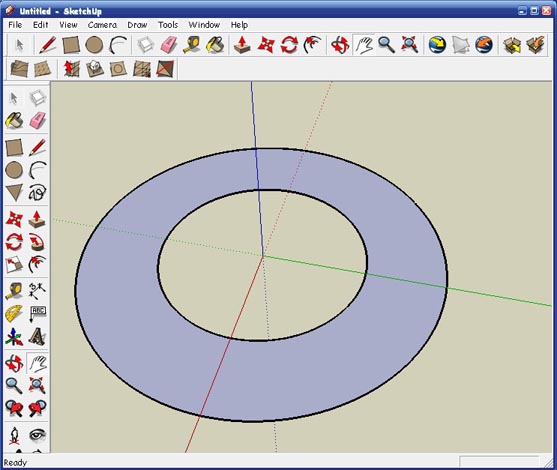The image size is (557, 470).
Task: Select the Arc tool in the top toolbar
Action: click(118, 45)
